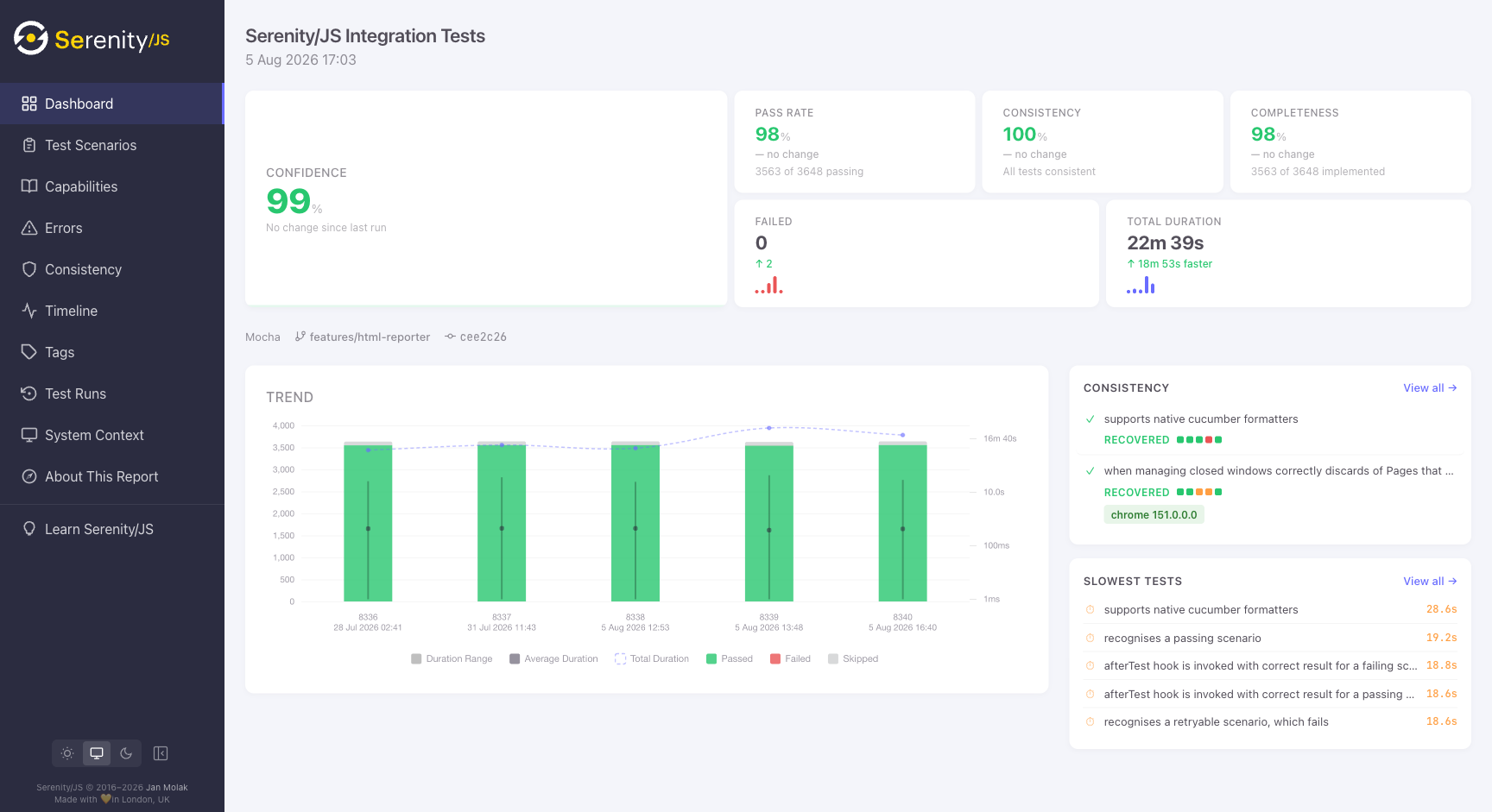The height and width of the screenshot is (812, 1492).
Task: Switch to light theme sun icon
Action: [x=67, y=753]
